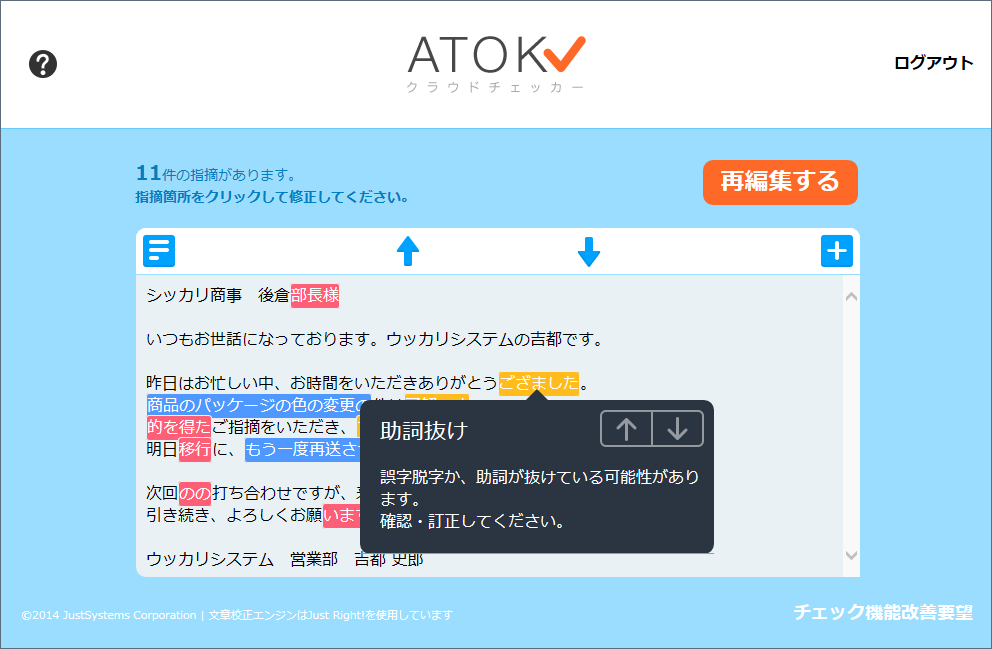Select the red highlighted 移行 word
Viewport: 992px width, 649px height.
[195, 449]
